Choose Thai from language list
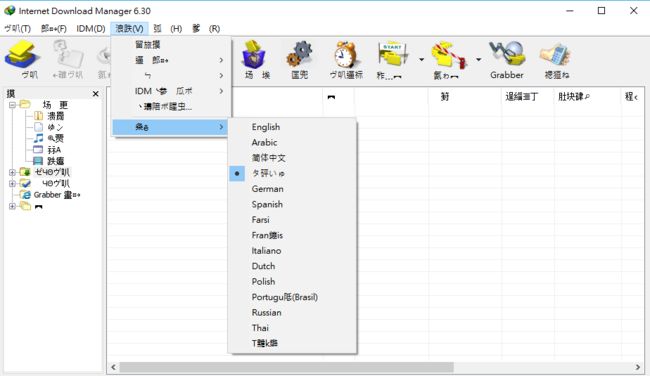 click(260, 328)
